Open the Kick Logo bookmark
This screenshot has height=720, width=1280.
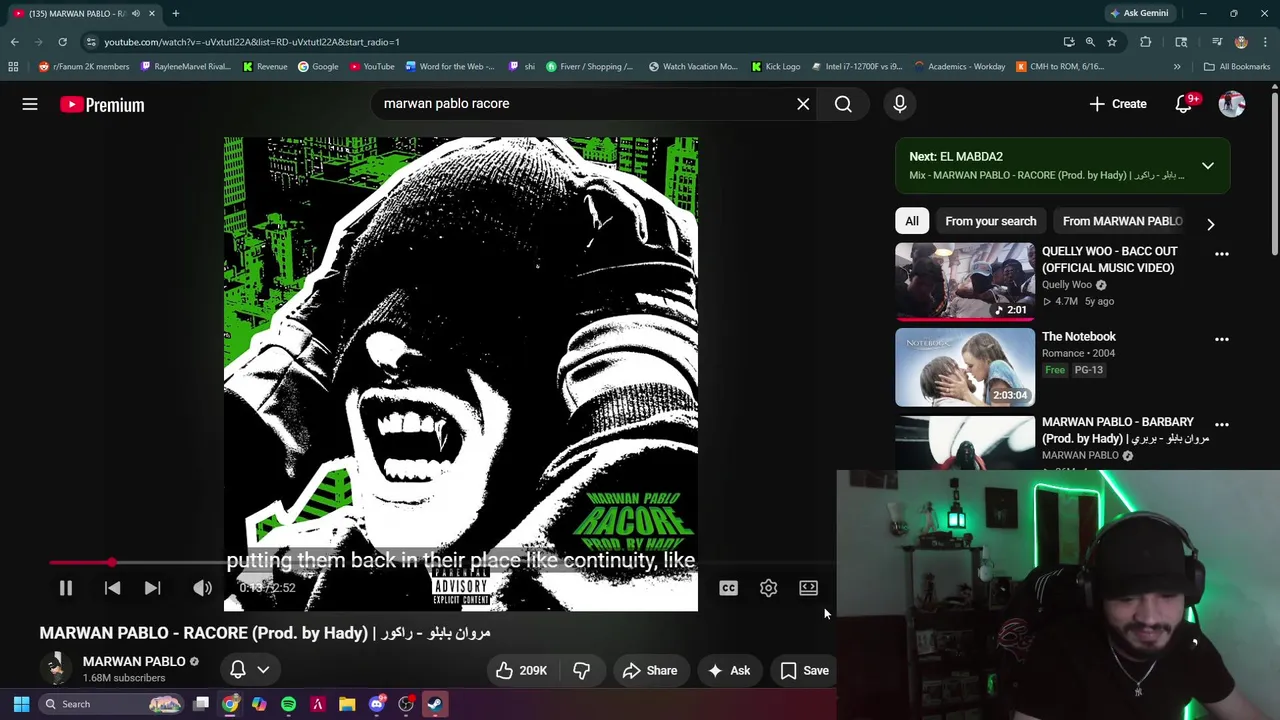pos(775,66)
